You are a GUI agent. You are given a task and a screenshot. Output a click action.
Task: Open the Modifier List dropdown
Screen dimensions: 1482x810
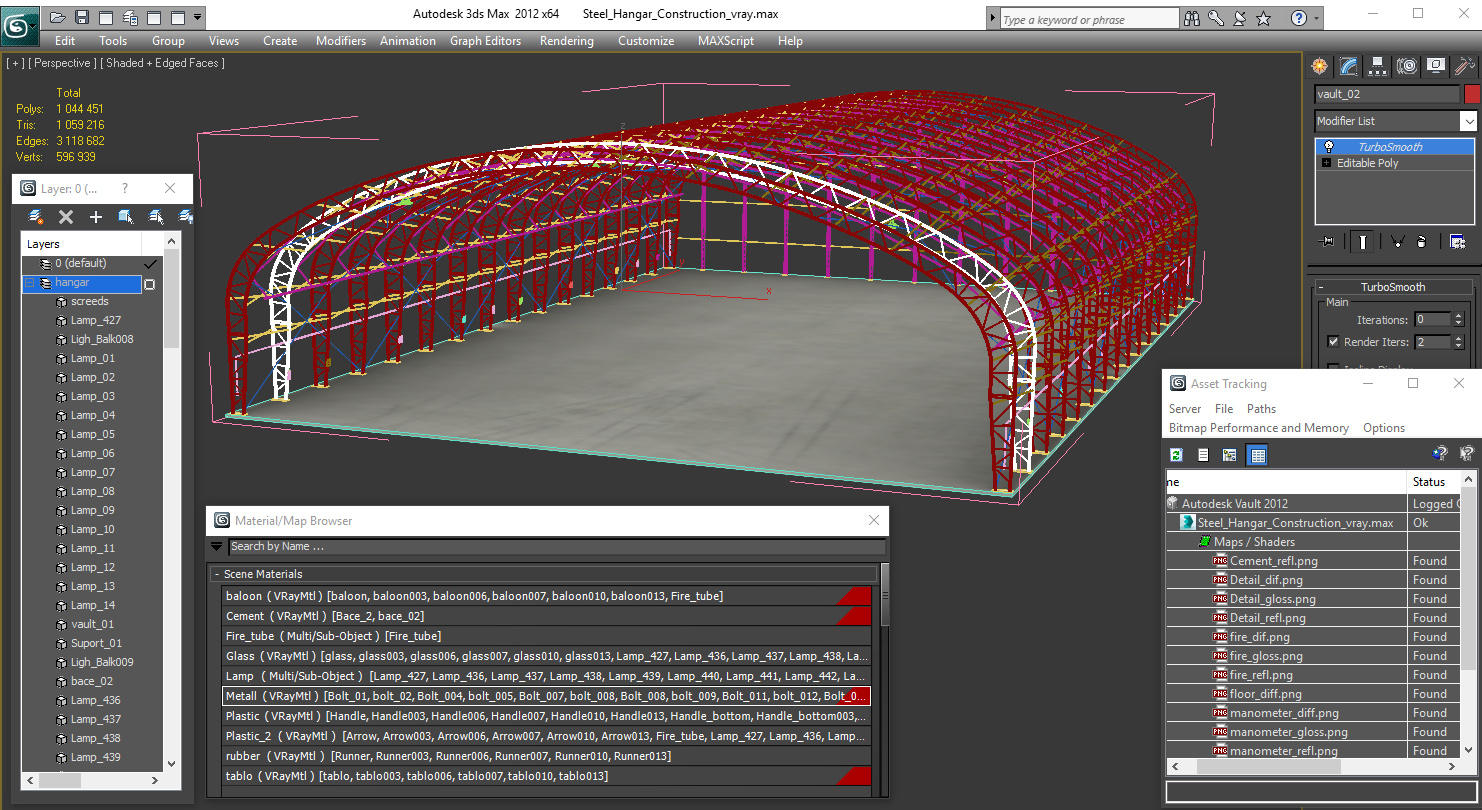[1468, 121]
